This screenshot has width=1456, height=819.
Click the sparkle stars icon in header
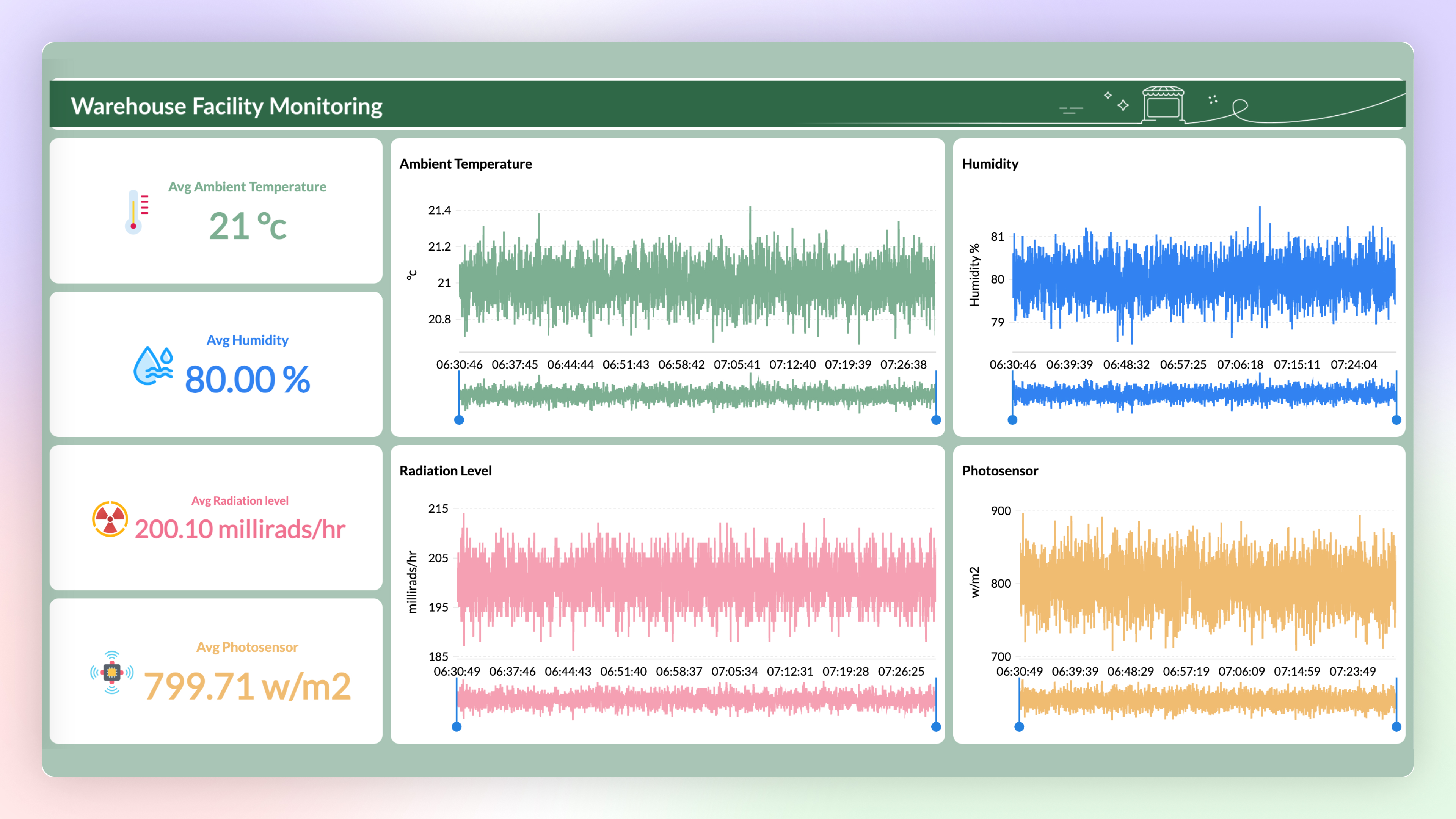click(1117, 101)
